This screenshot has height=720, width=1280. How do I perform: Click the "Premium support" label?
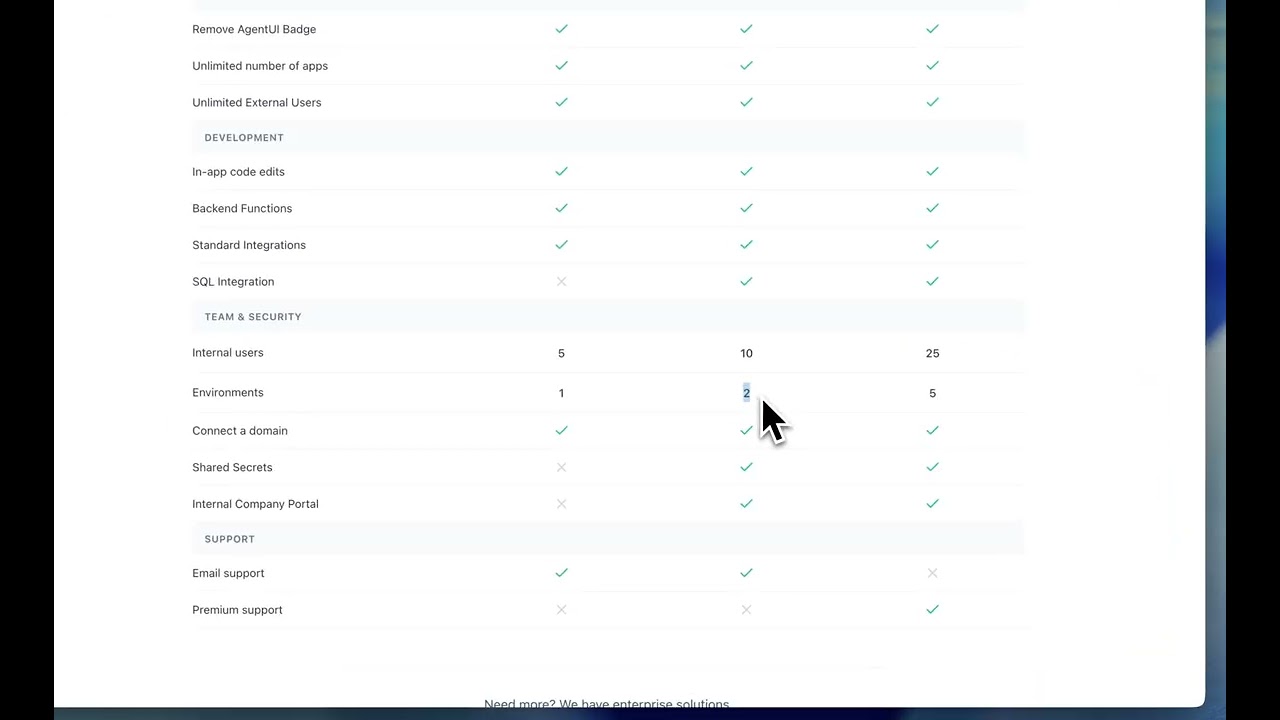(x=237, y=610)
